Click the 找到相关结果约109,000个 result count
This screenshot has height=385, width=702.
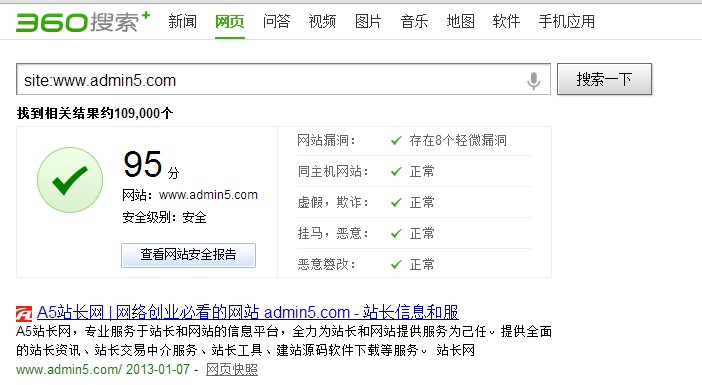(x=95, y=113)
